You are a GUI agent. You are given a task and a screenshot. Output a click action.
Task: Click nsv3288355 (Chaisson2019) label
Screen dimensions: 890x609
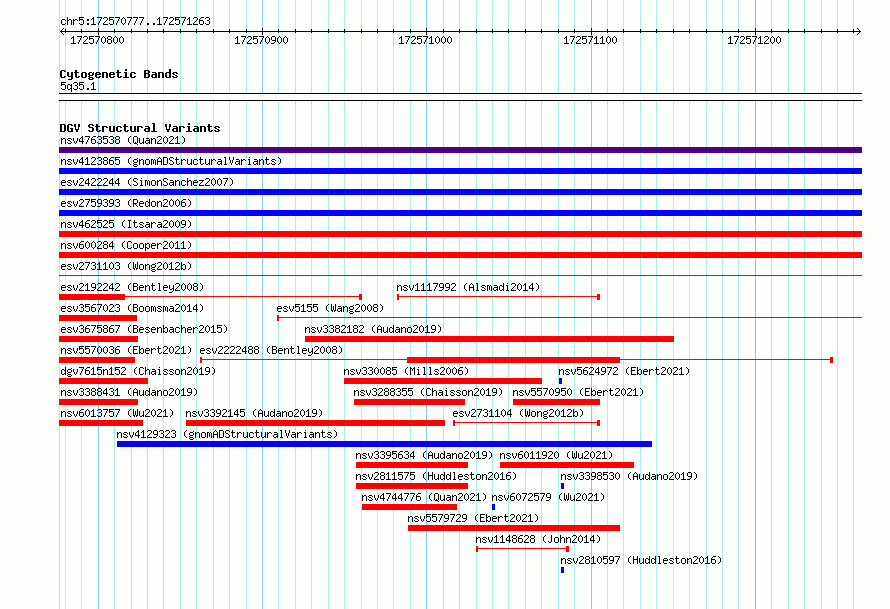[x=428, y=392]
